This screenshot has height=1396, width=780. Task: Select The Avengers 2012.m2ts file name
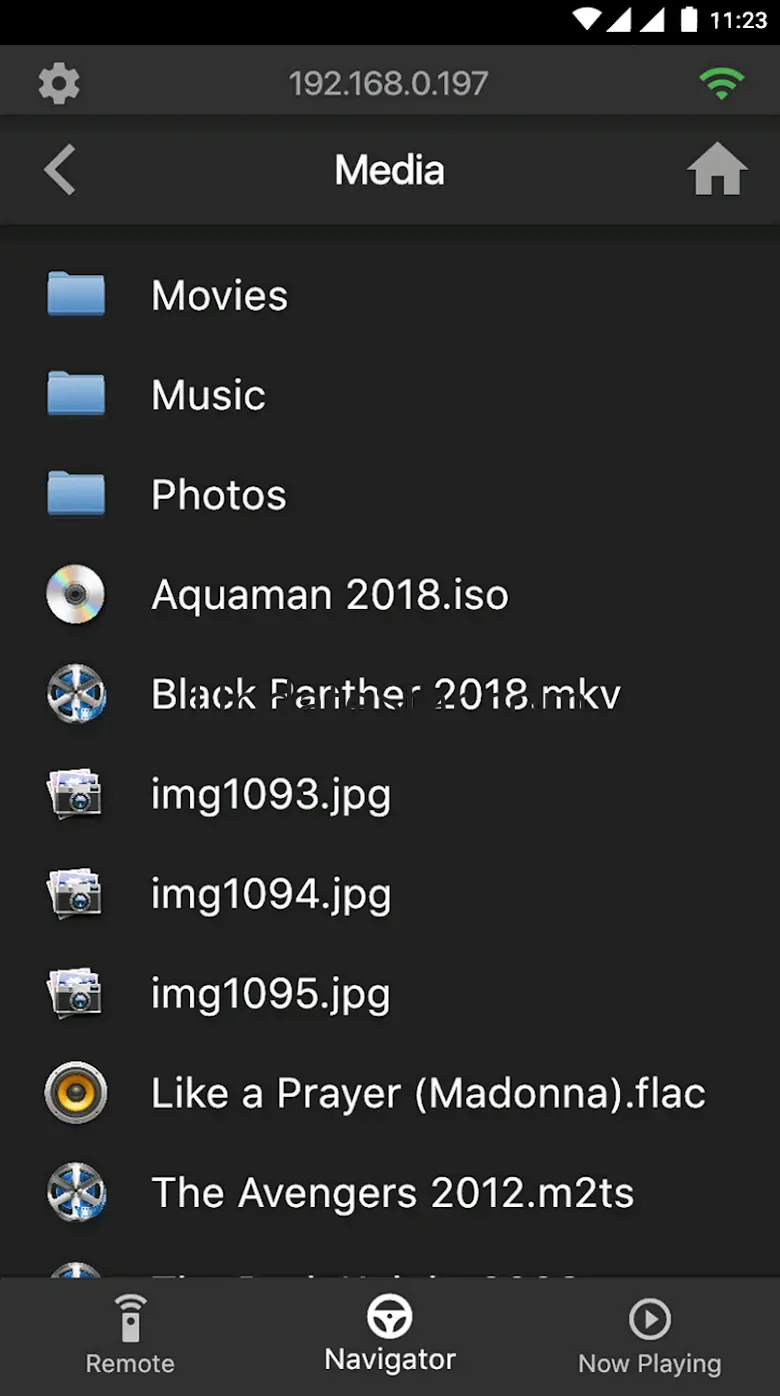pyautogui.click(x=393, y=1193)
